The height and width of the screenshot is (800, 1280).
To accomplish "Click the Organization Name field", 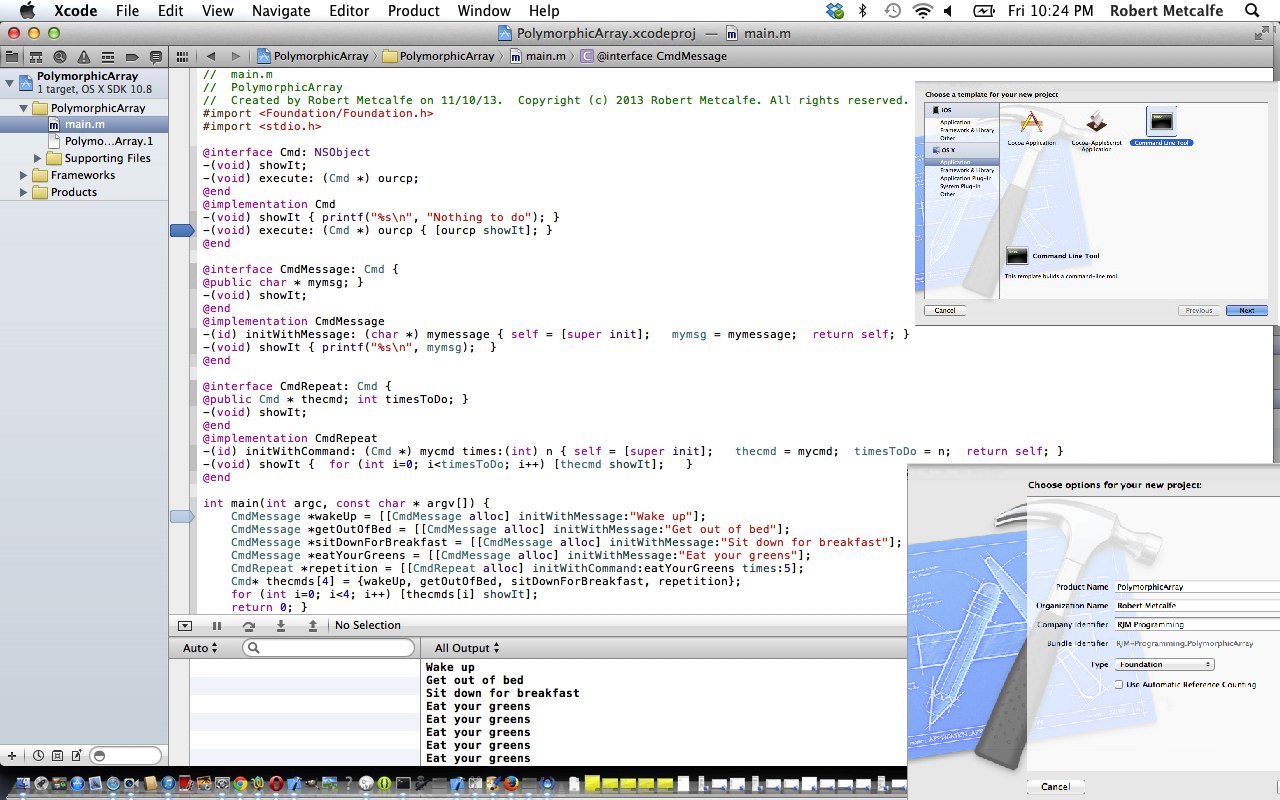I will (x=1197, y=605).
